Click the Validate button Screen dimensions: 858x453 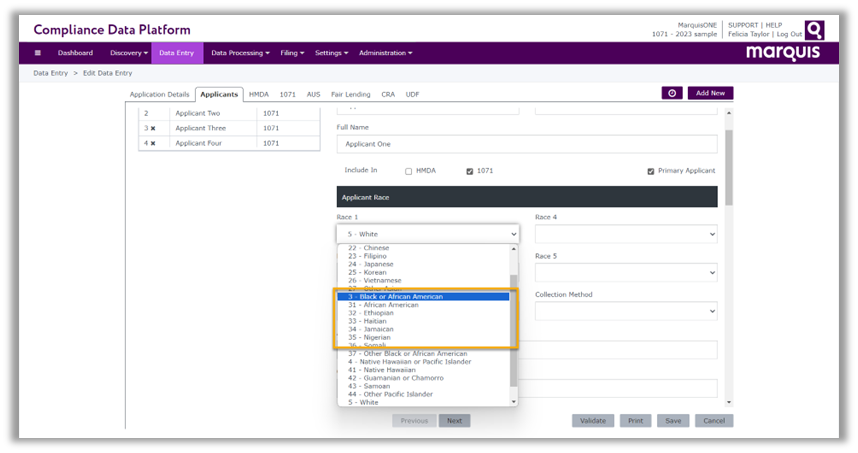(593, 421)
